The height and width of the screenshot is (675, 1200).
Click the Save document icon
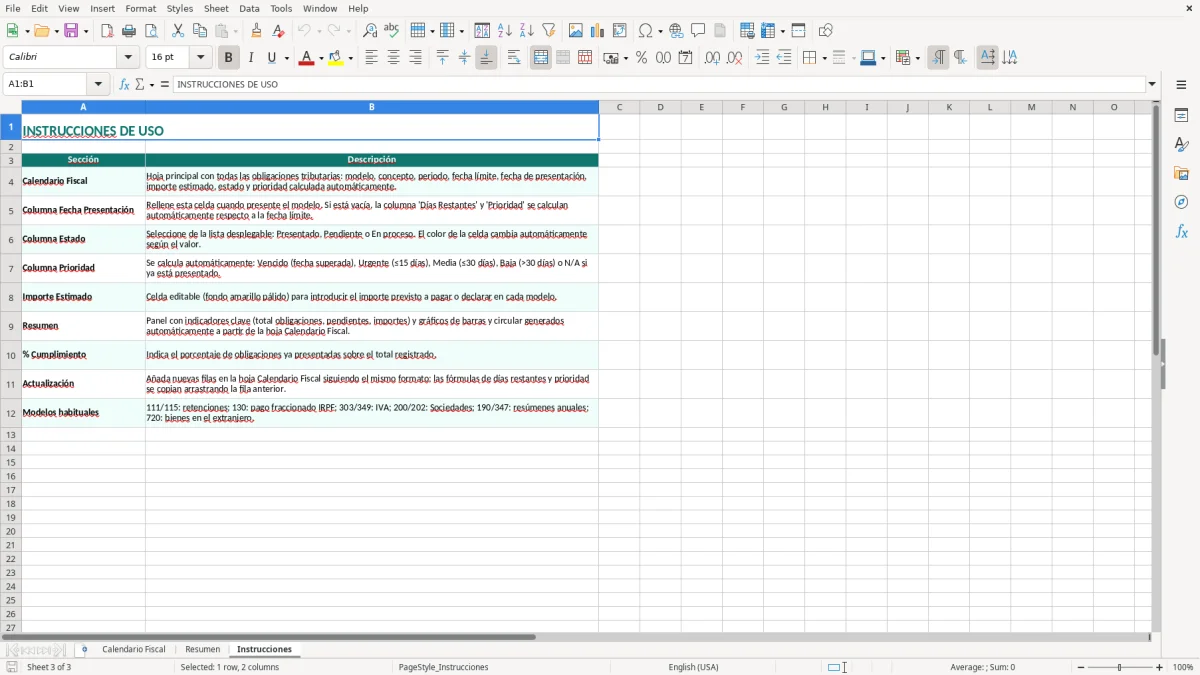click(x=71, y=31)
